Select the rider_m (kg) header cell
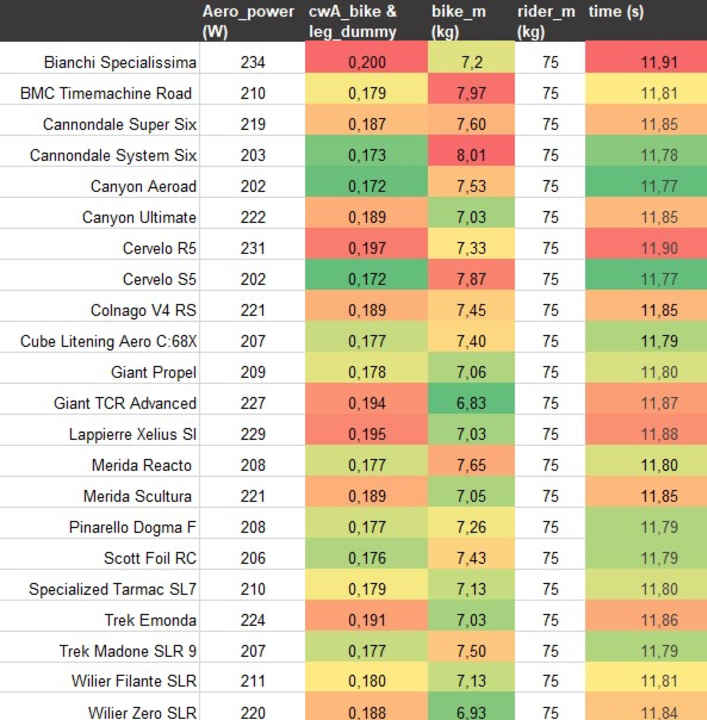The height and width of the screenshot is (720, 707). tap(546, 21)
